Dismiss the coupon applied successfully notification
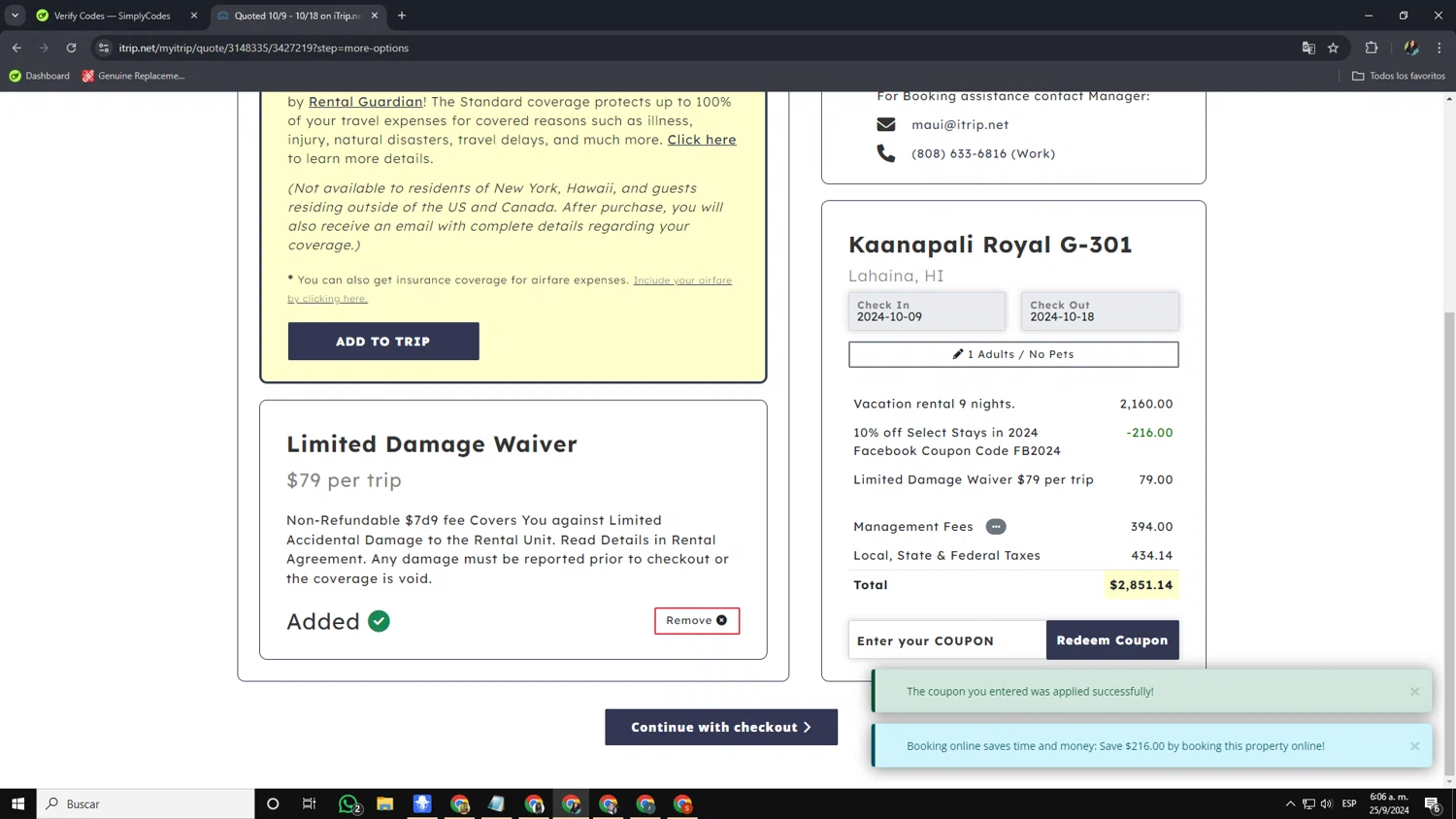1456x819 pixels. (1414, 692)
